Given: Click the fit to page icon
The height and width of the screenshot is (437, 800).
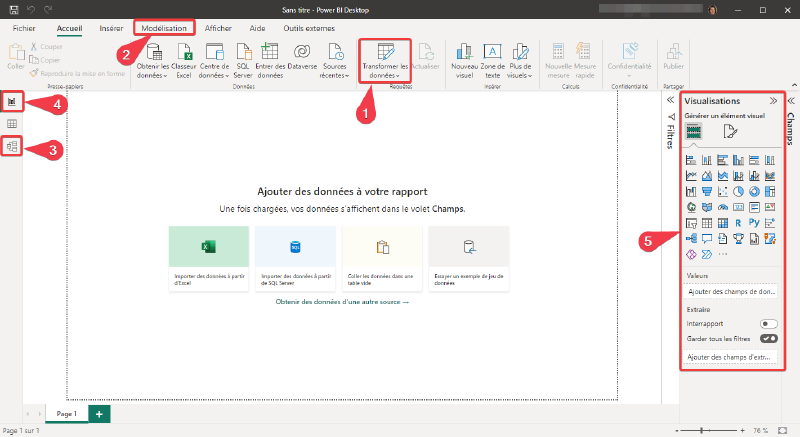Looking at the screenshot, I should point(783,431).
